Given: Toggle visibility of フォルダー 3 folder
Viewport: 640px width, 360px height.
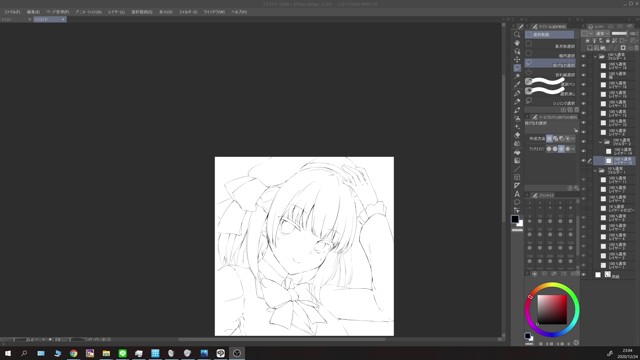Looking at the screenshot, I should click(584, 56).
